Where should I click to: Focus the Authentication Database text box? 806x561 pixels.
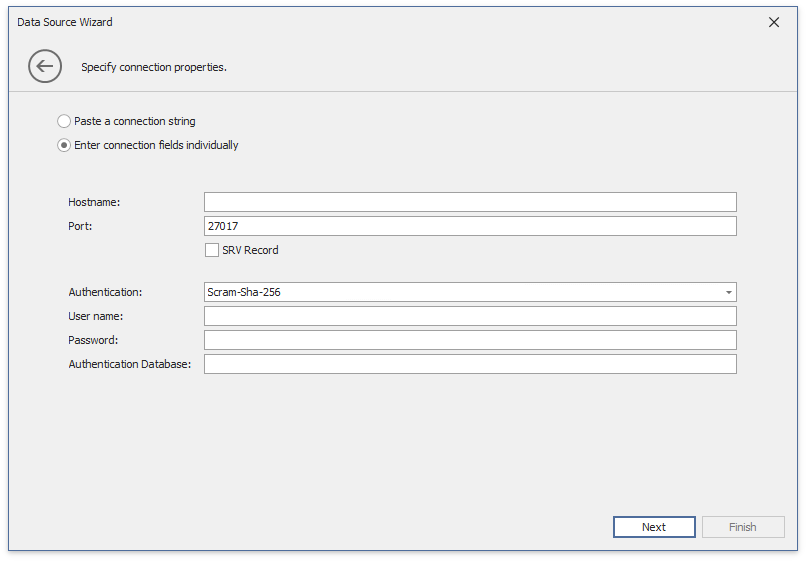point(470,364)
